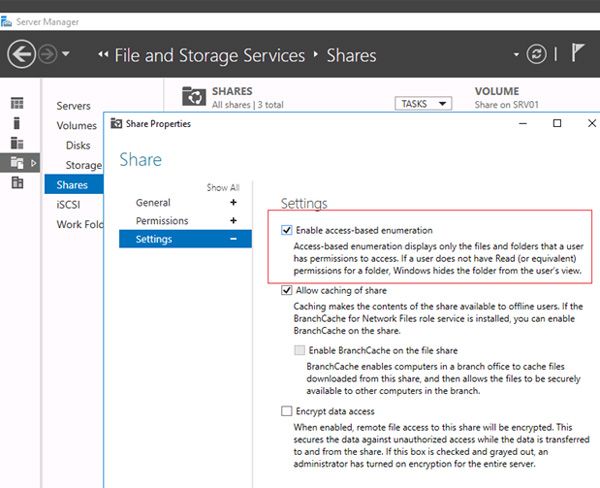Expand the General section
600x488 pixels.
pyautogui.click(x=233, y=203)
